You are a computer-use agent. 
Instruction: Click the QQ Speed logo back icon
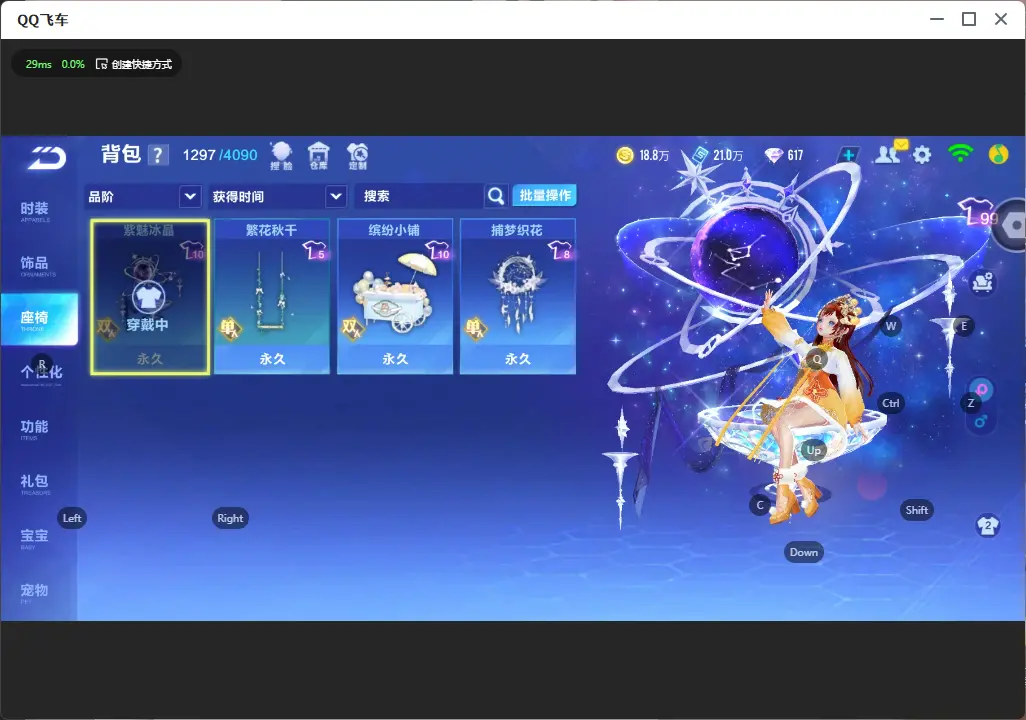click(46, 158)
